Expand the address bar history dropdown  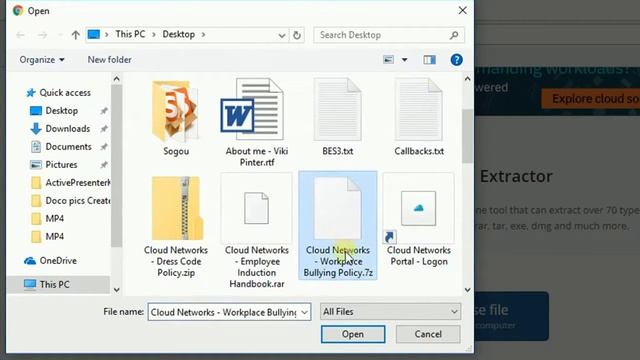pyautogui.click(x=282, y=36)
